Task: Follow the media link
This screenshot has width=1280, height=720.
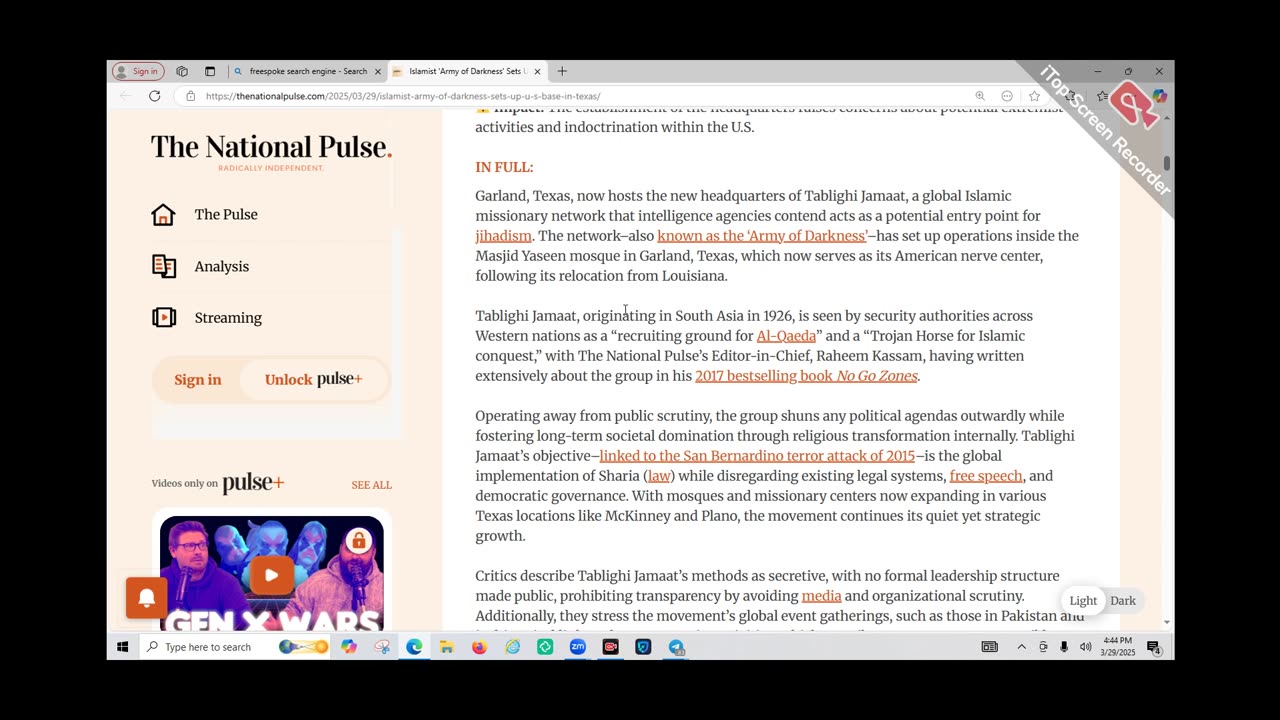Action: coord(821,596)
